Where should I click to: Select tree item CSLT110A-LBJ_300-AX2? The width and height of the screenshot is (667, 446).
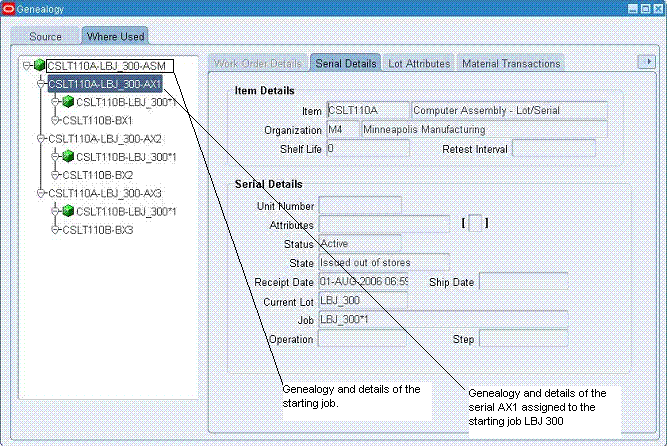pyautogui.click(x=105, y=139)
